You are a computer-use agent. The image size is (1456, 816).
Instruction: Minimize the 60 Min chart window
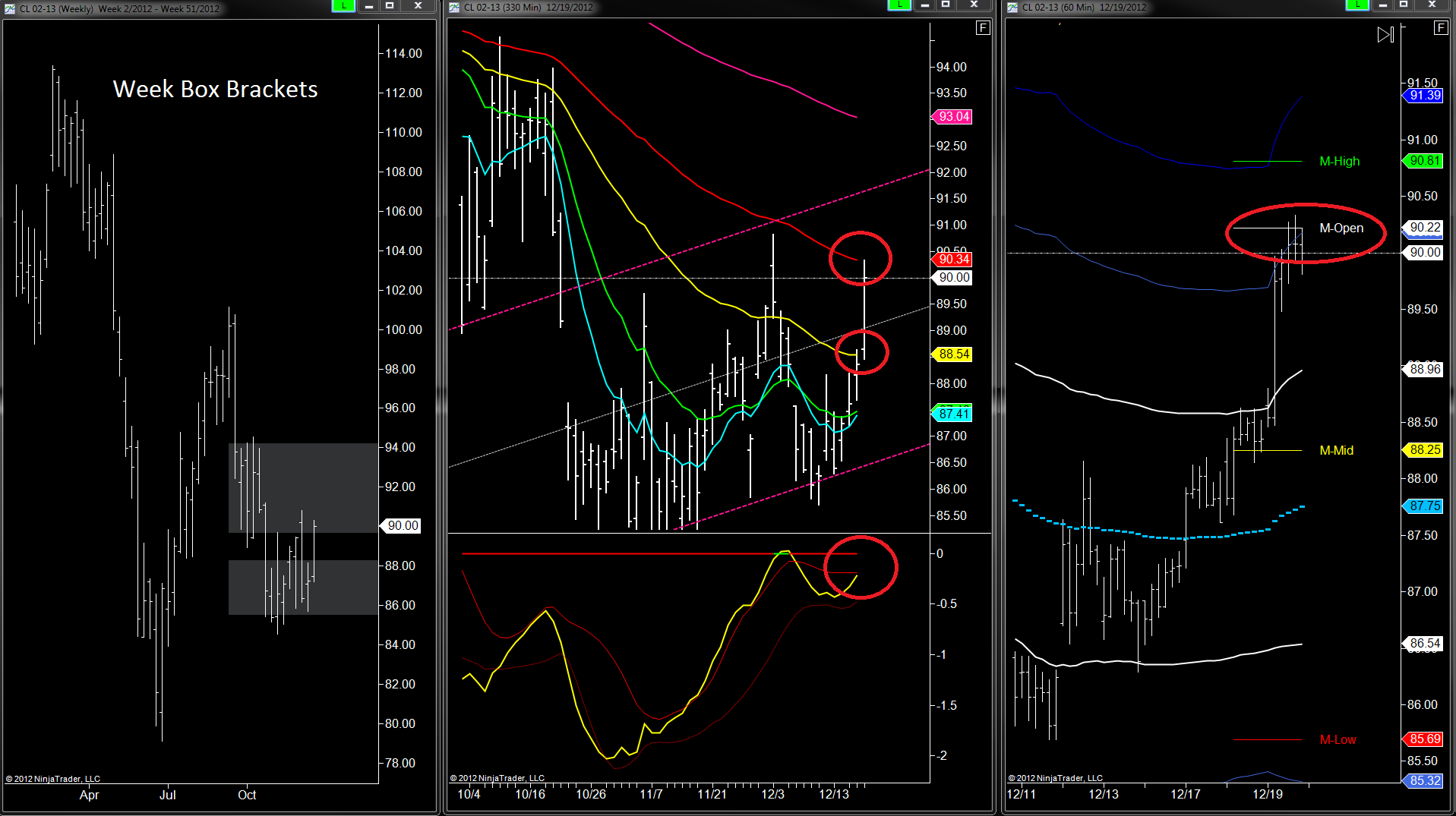pos(1382,5)
